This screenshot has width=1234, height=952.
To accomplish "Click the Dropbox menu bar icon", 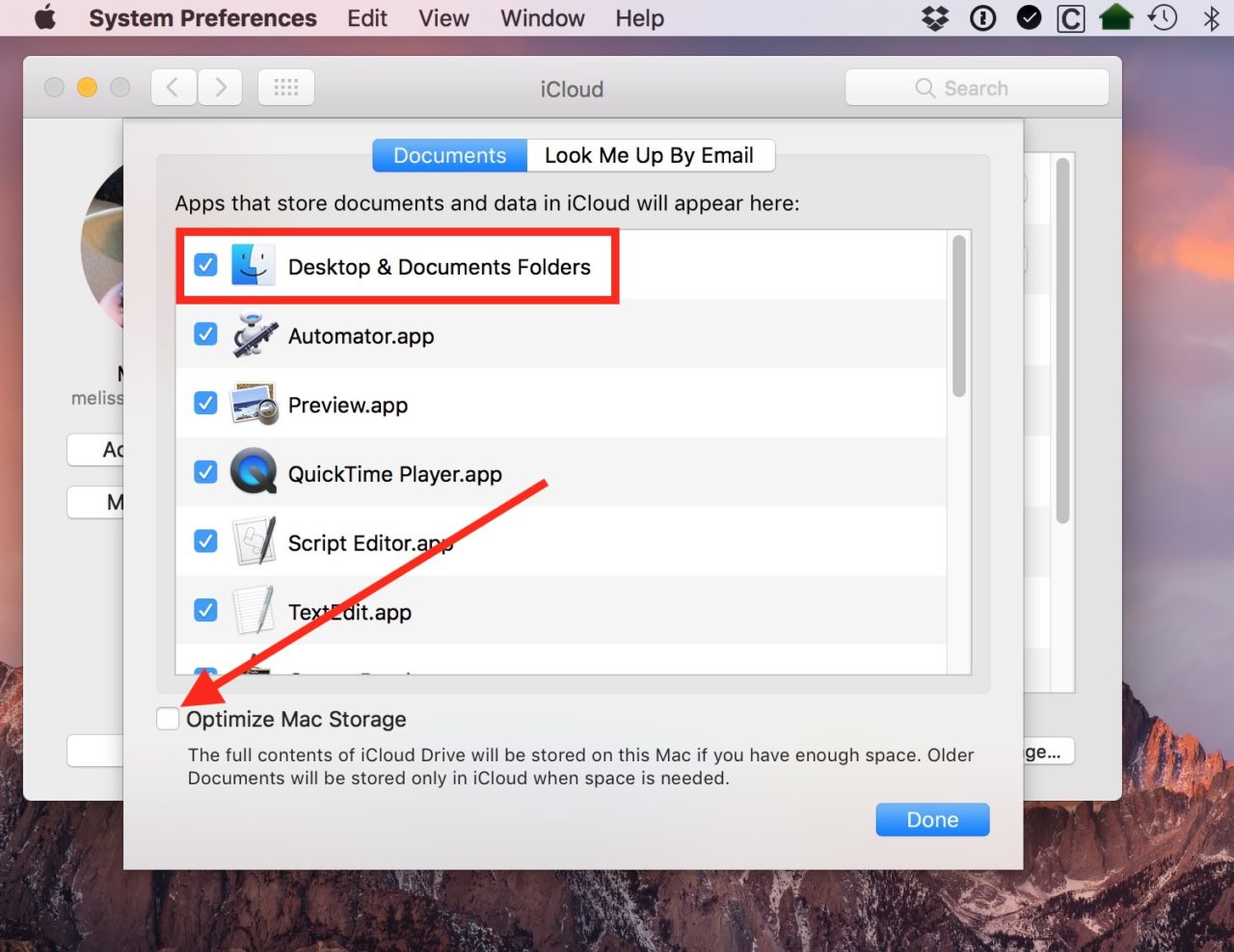I will click(x=935, y=18).
